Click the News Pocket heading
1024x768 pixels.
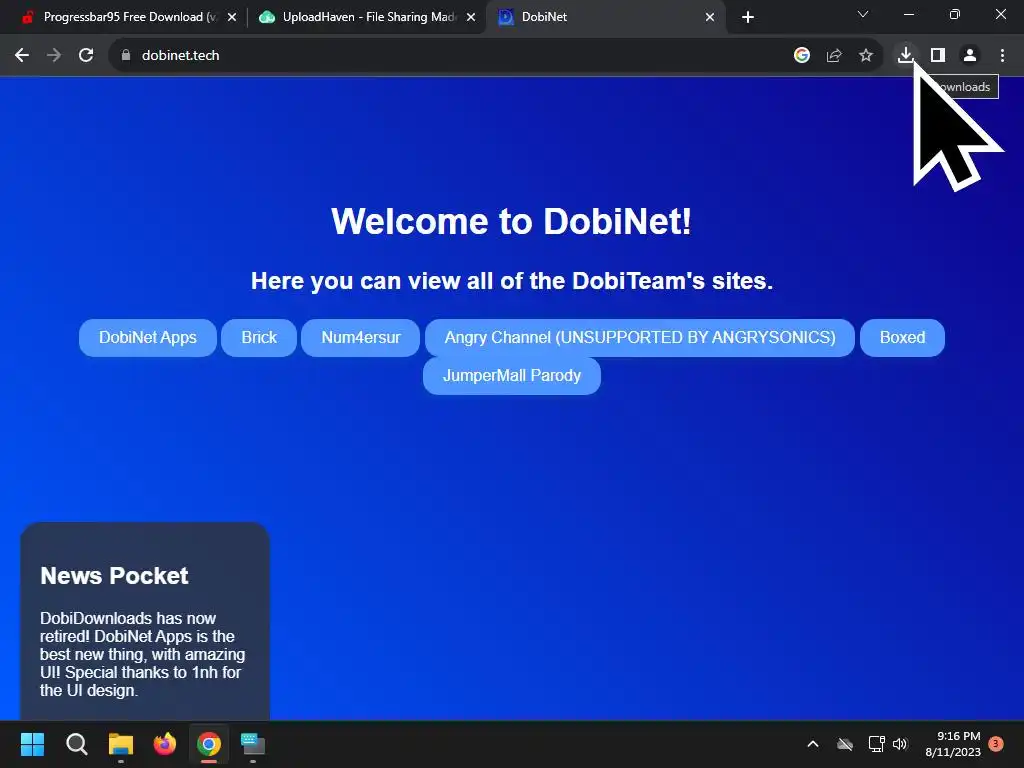point(114,575)
